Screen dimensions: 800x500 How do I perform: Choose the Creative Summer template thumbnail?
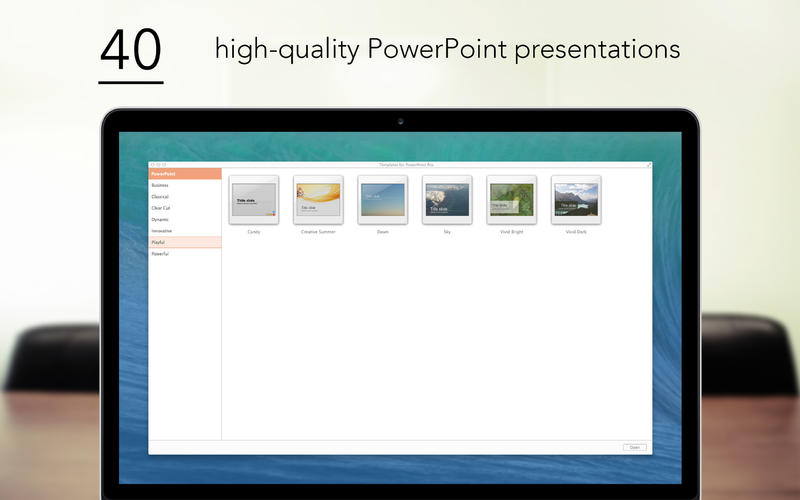pyautogui.click(x=317, y=200)
